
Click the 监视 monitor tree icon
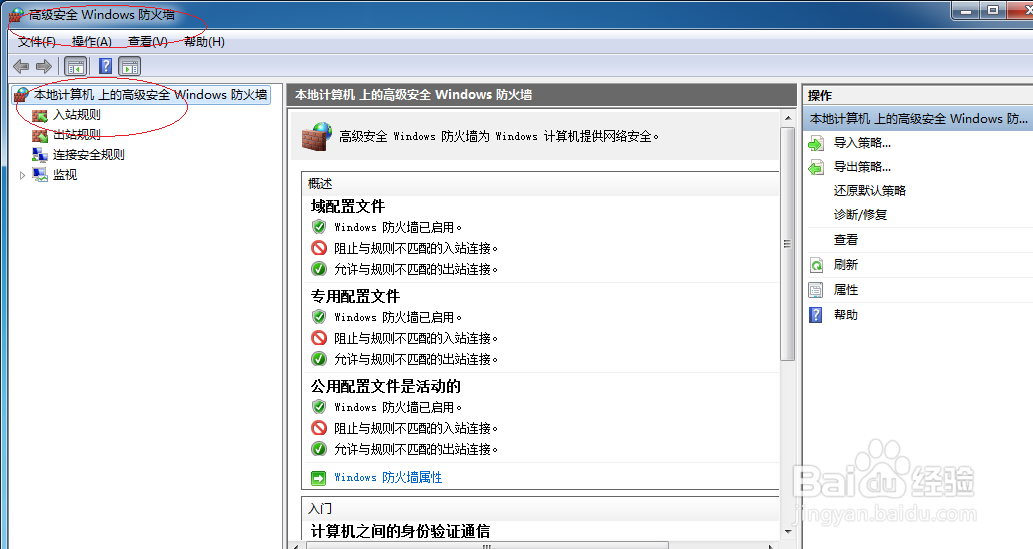point(40,175)
